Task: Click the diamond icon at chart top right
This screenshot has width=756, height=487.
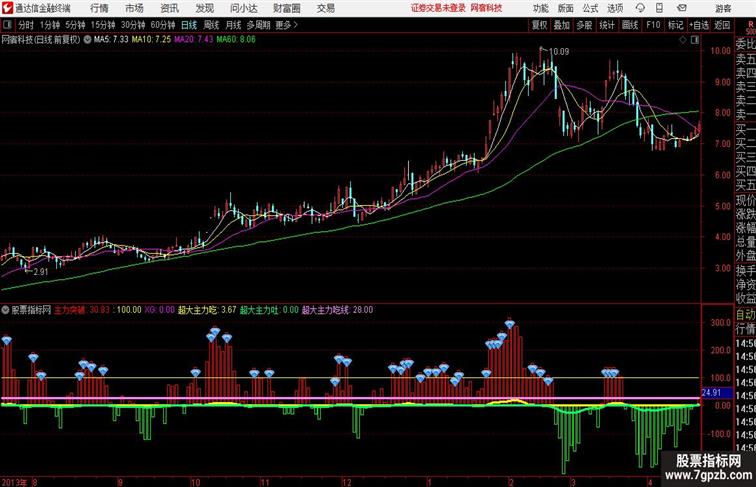Action: tap(683, 41)
